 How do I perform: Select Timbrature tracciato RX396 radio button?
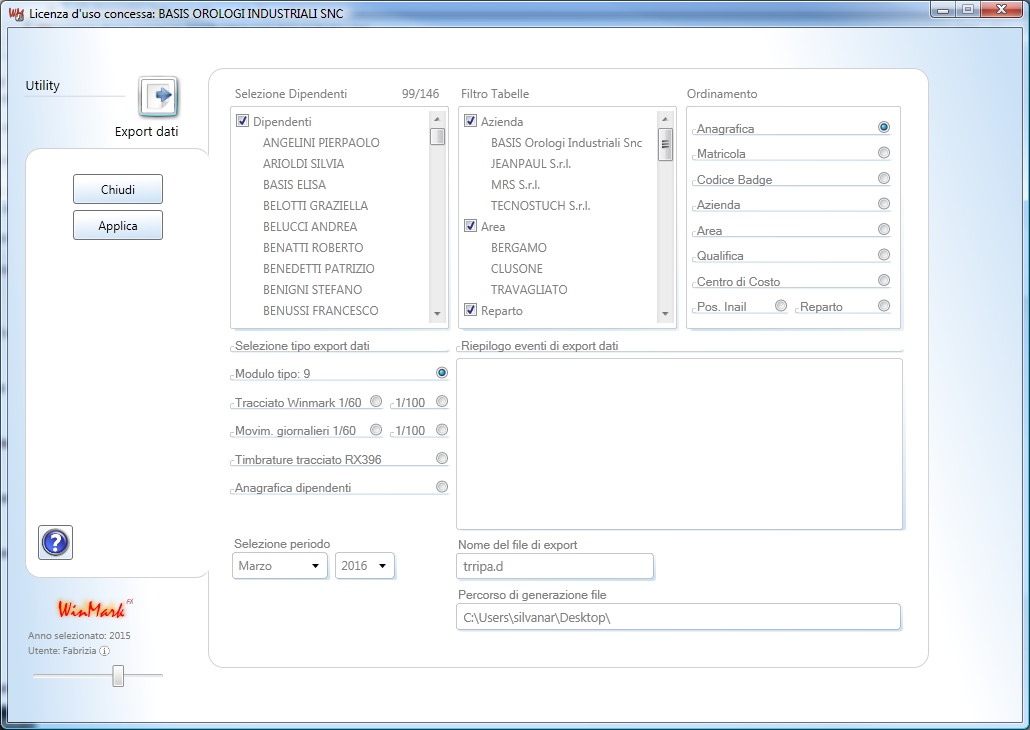[442, 458]
